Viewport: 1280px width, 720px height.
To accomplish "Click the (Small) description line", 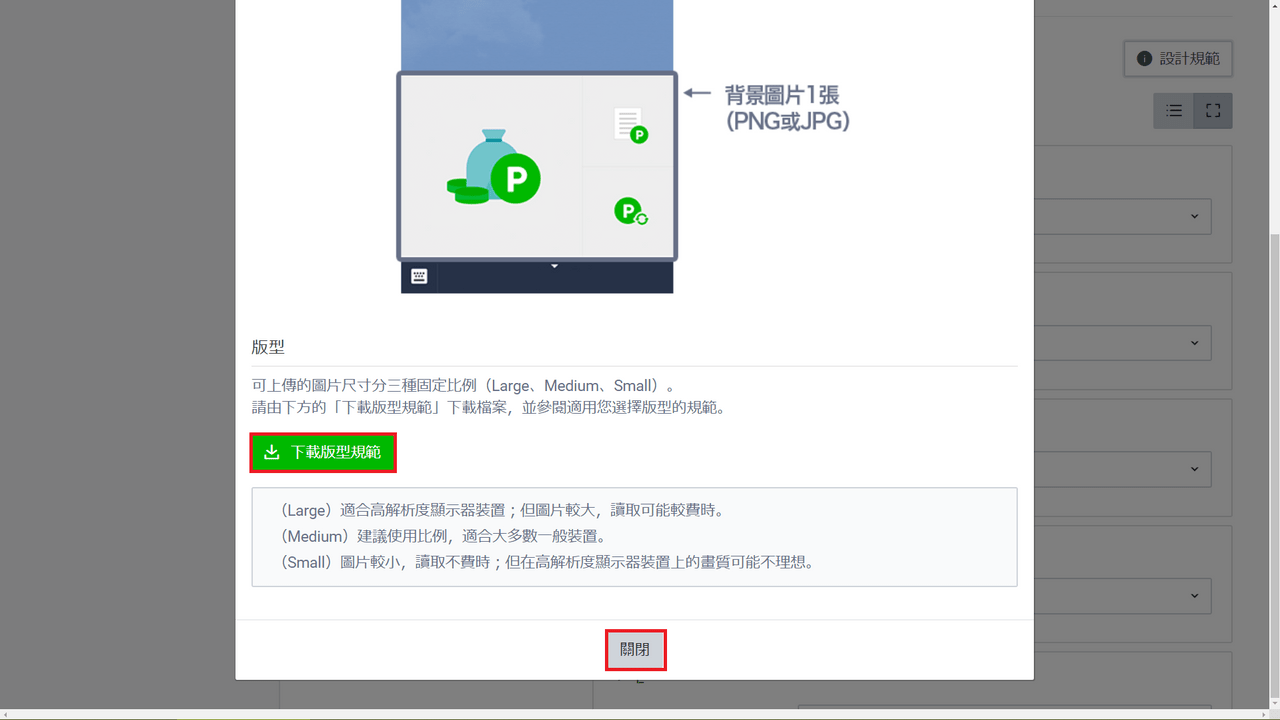I will coord(547,563).
